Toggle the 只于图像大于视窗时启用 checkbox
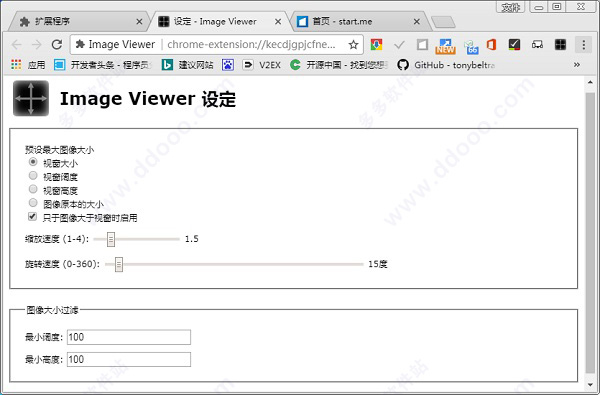This screenshot has width=600, height=395. point(32,217)
